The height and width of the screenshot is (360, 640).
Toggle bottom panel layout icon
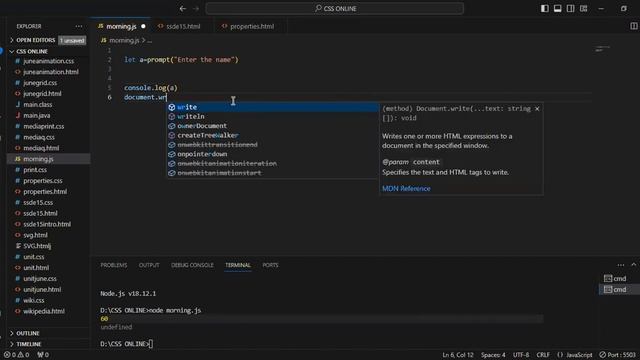(558, 9)
